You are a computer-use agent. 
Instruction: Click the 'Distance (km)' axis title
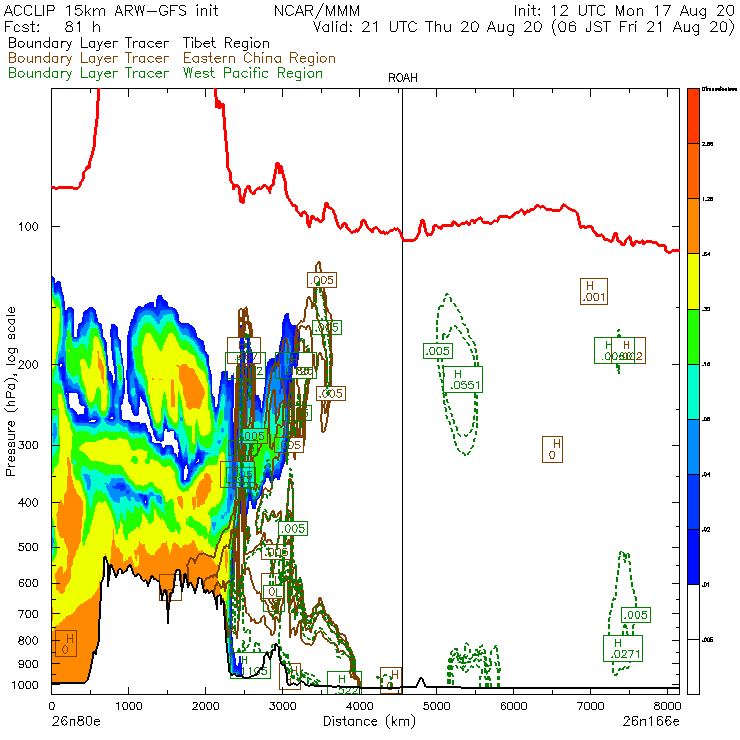coord(369,721)
